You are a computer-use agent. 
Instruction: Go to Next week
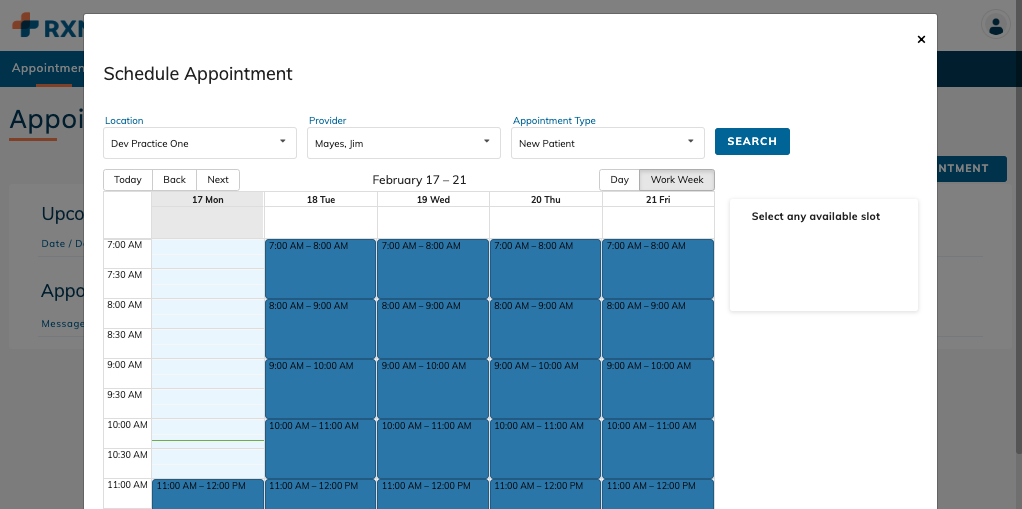[x=218, y=180]
